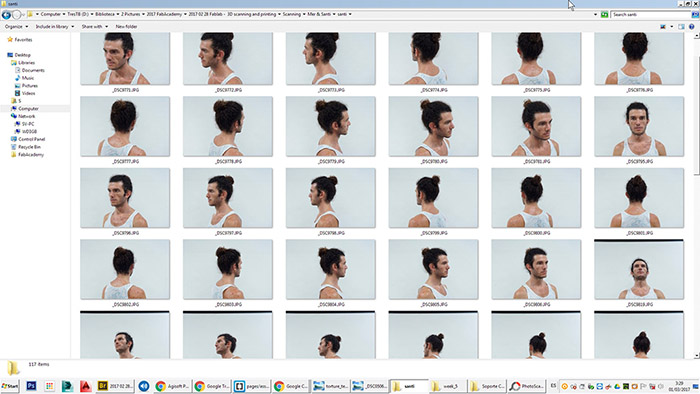Image resolution: width=700 pixels, height=394 pixels.
Task: Open the Soporte C folder taskbar button
Action: (487, 386)
